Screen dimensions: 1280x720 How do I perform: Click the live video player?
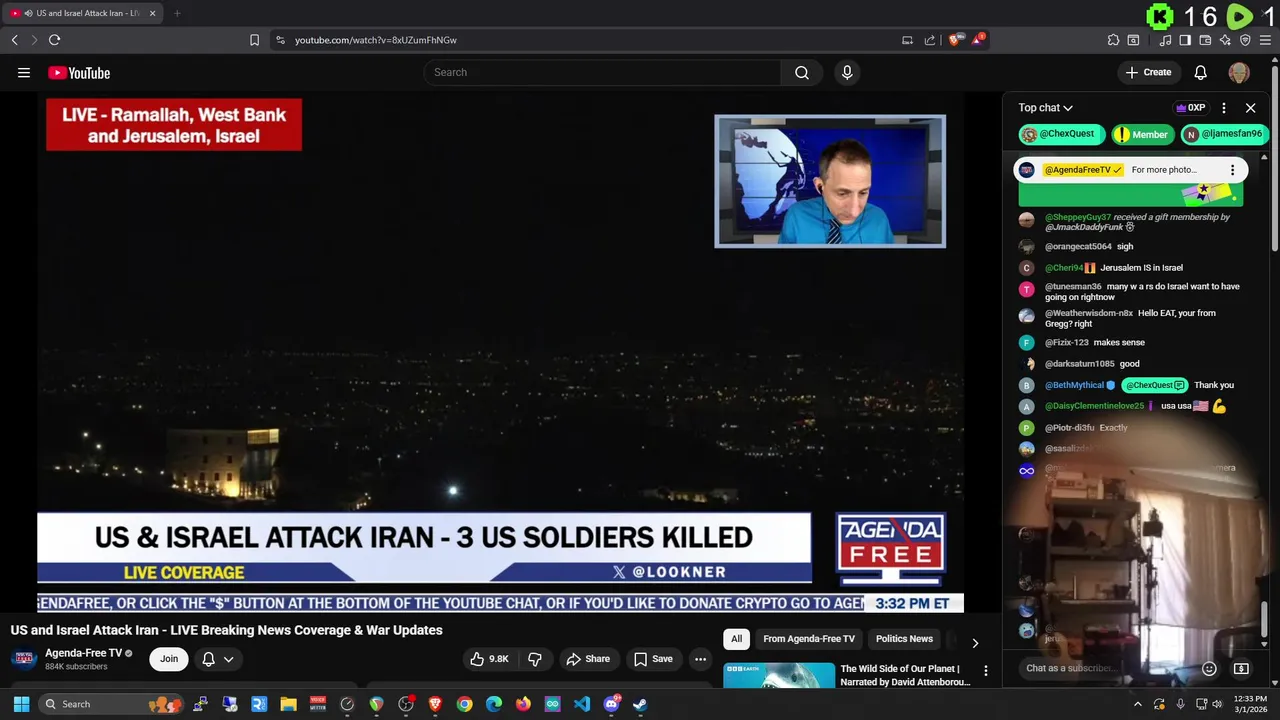tap(500, 353)
